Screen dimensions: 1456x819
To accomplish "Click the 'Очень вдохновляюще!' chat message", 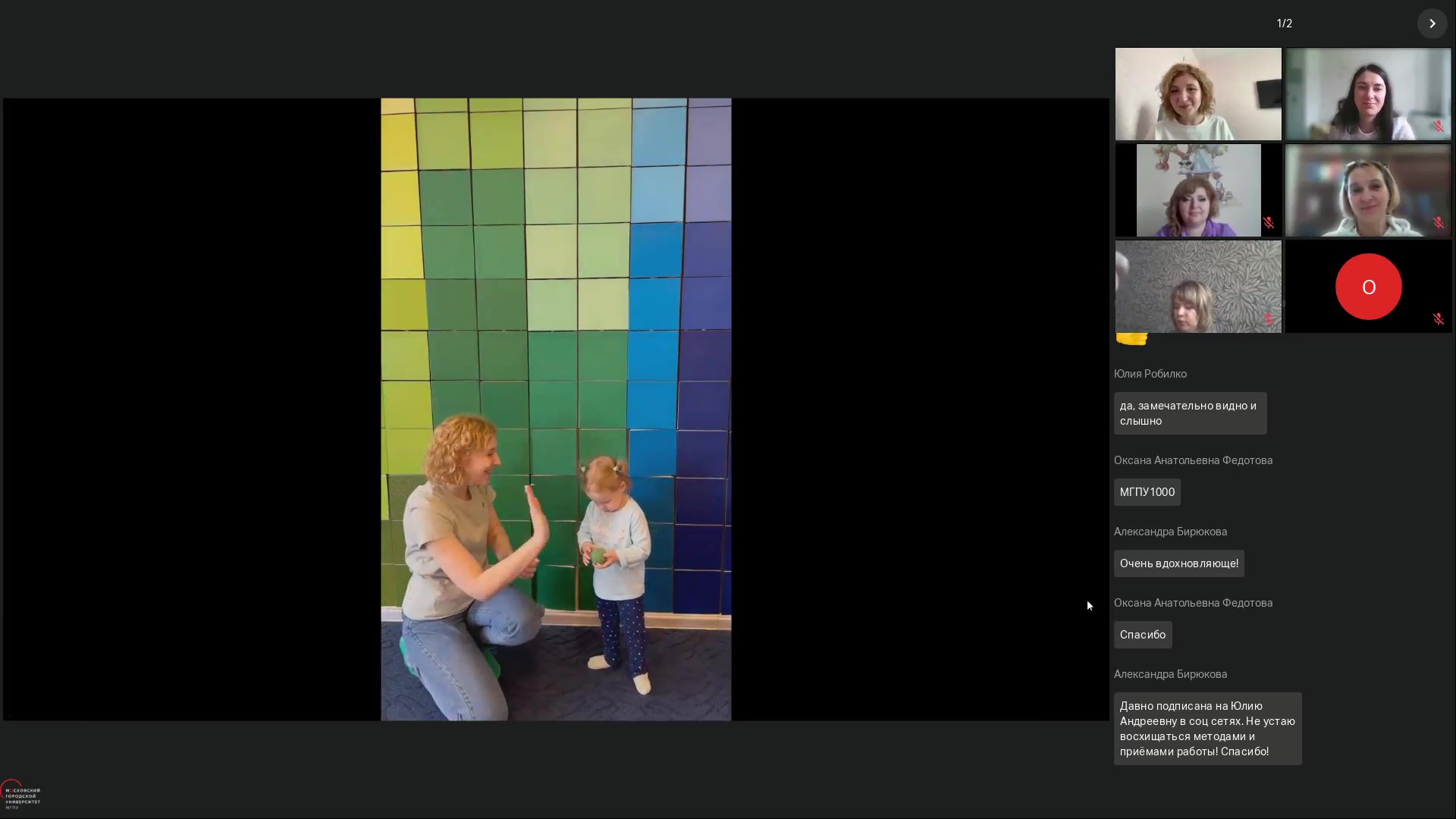I will click(x=1178, y=563).
